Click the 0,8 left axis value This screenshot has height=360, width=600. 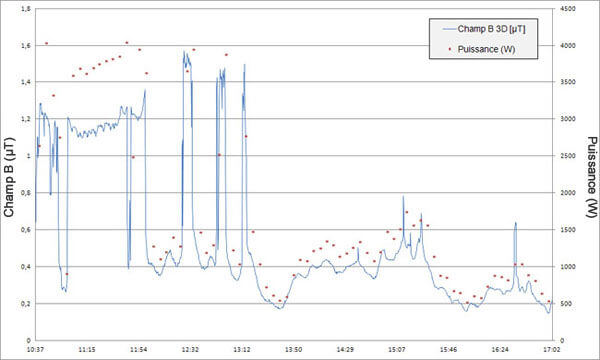point(26,193)
